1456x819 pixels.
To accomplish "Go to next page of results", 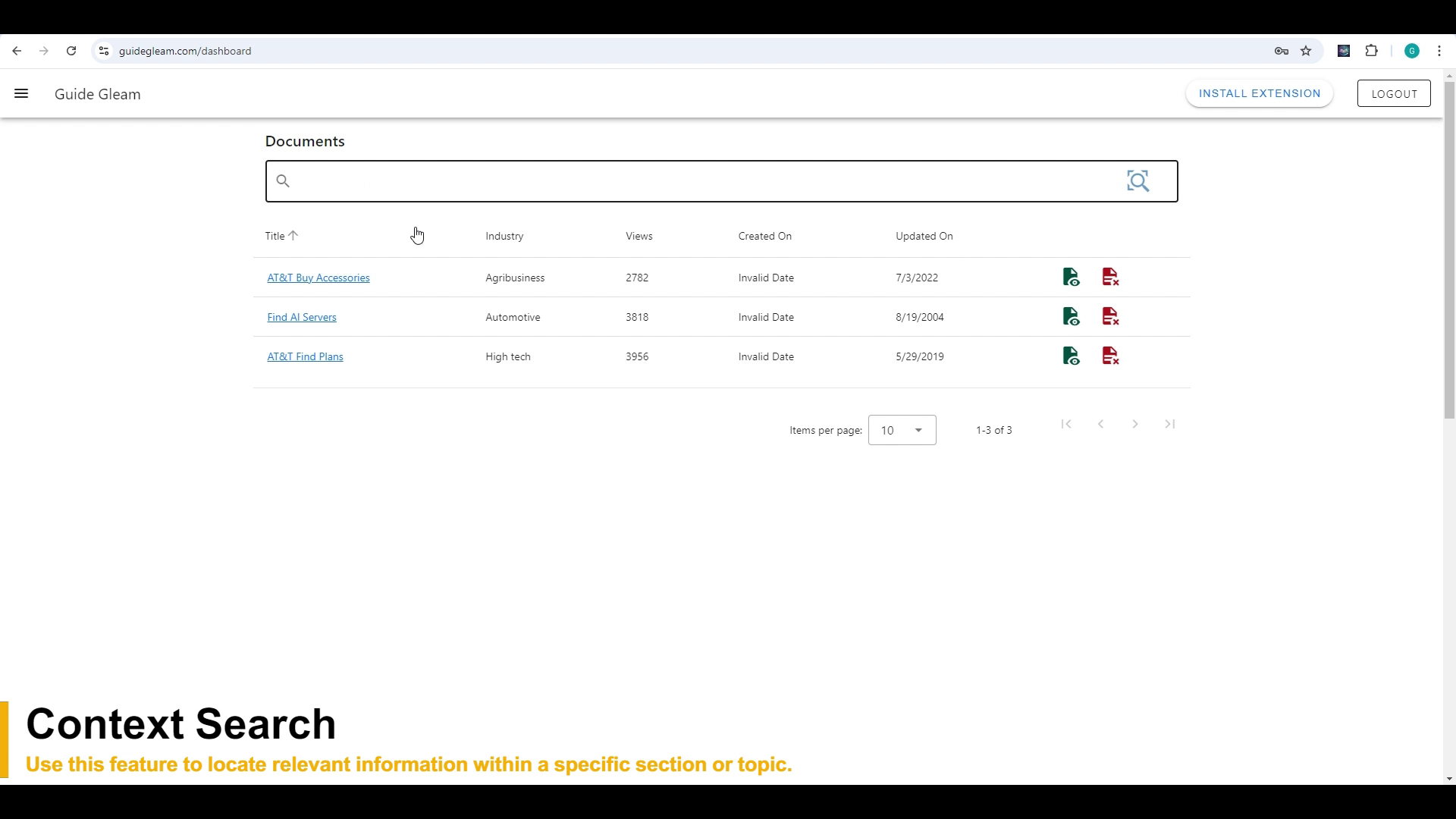I will [x=1134, y=424].
